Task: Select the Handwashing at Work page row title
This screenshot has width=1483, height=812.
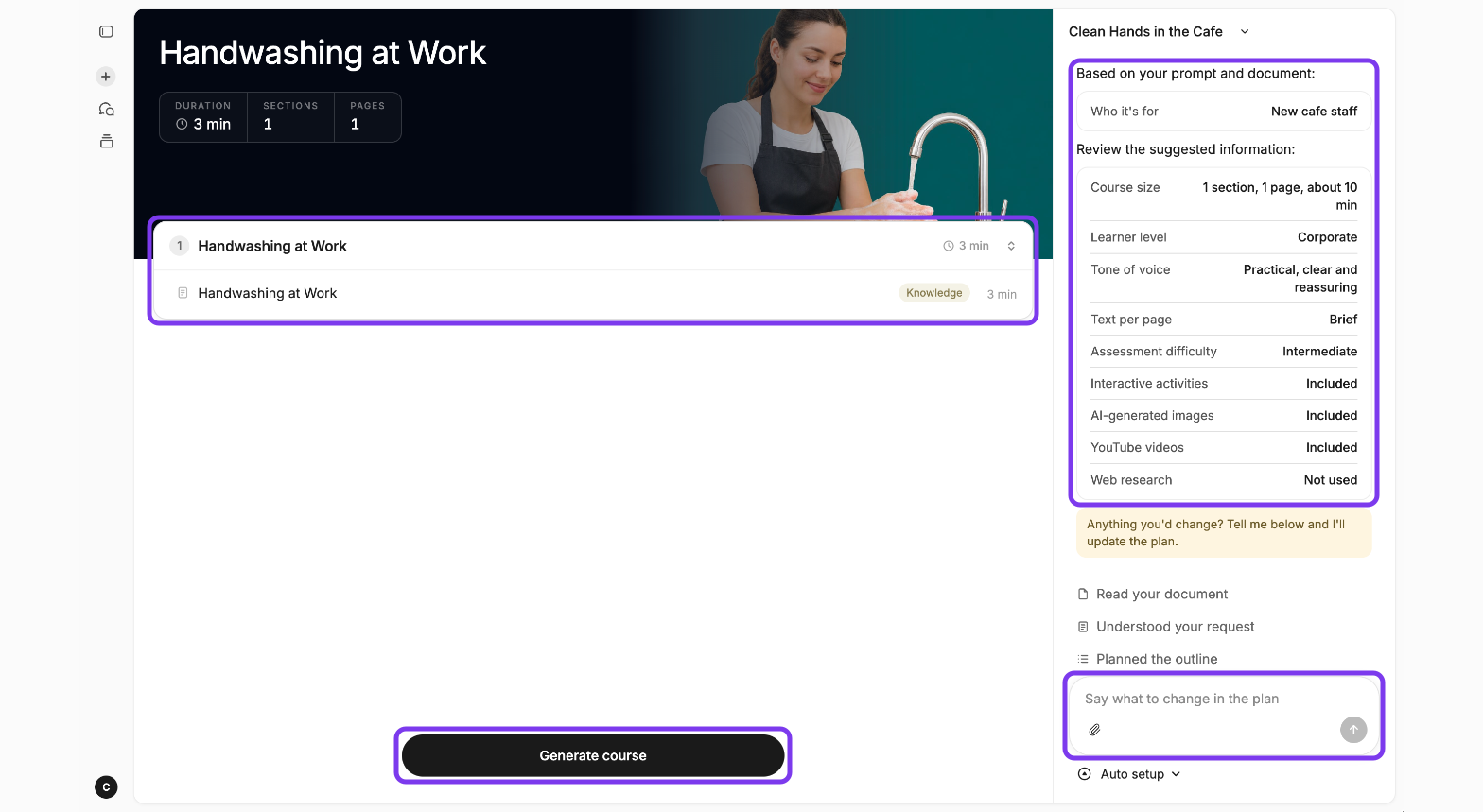Action: 268,293
